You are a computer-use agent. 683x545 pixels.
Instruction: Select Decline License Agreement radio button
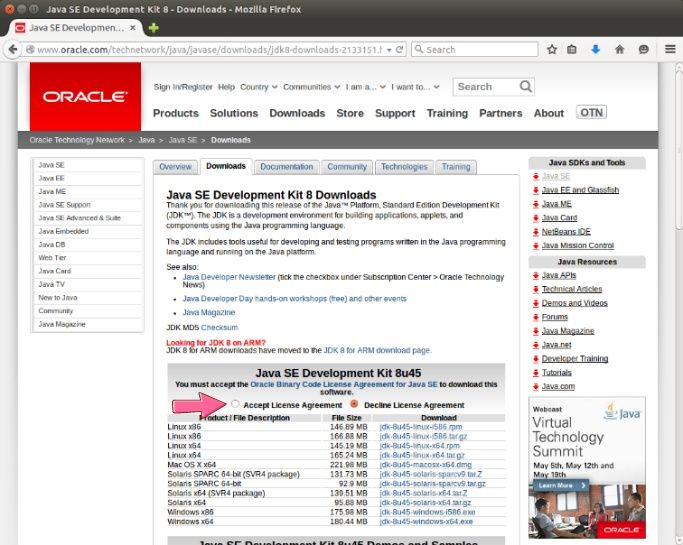point(354,404)
